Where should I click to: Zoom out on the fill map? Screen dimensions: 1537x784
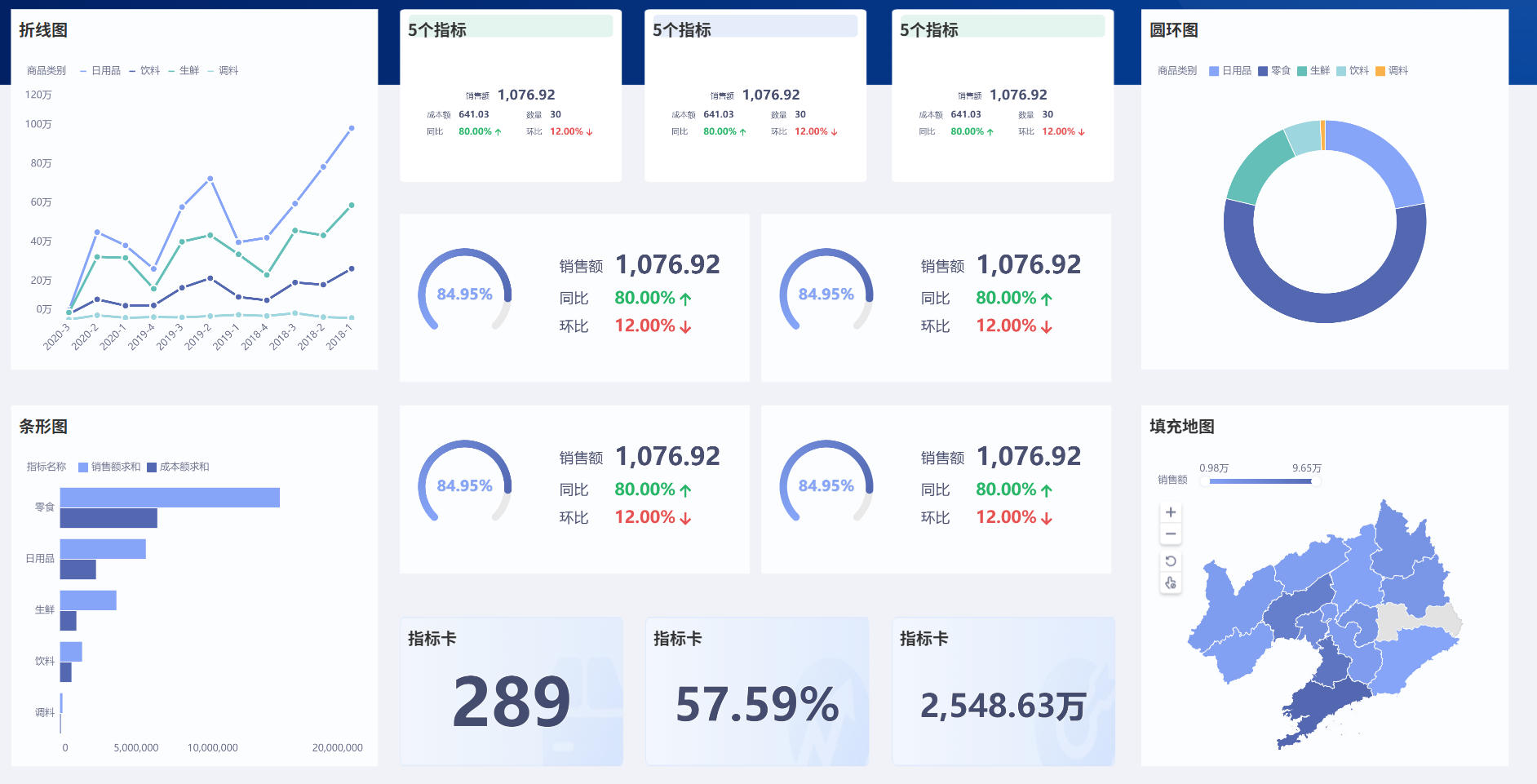click(1171, 533)
